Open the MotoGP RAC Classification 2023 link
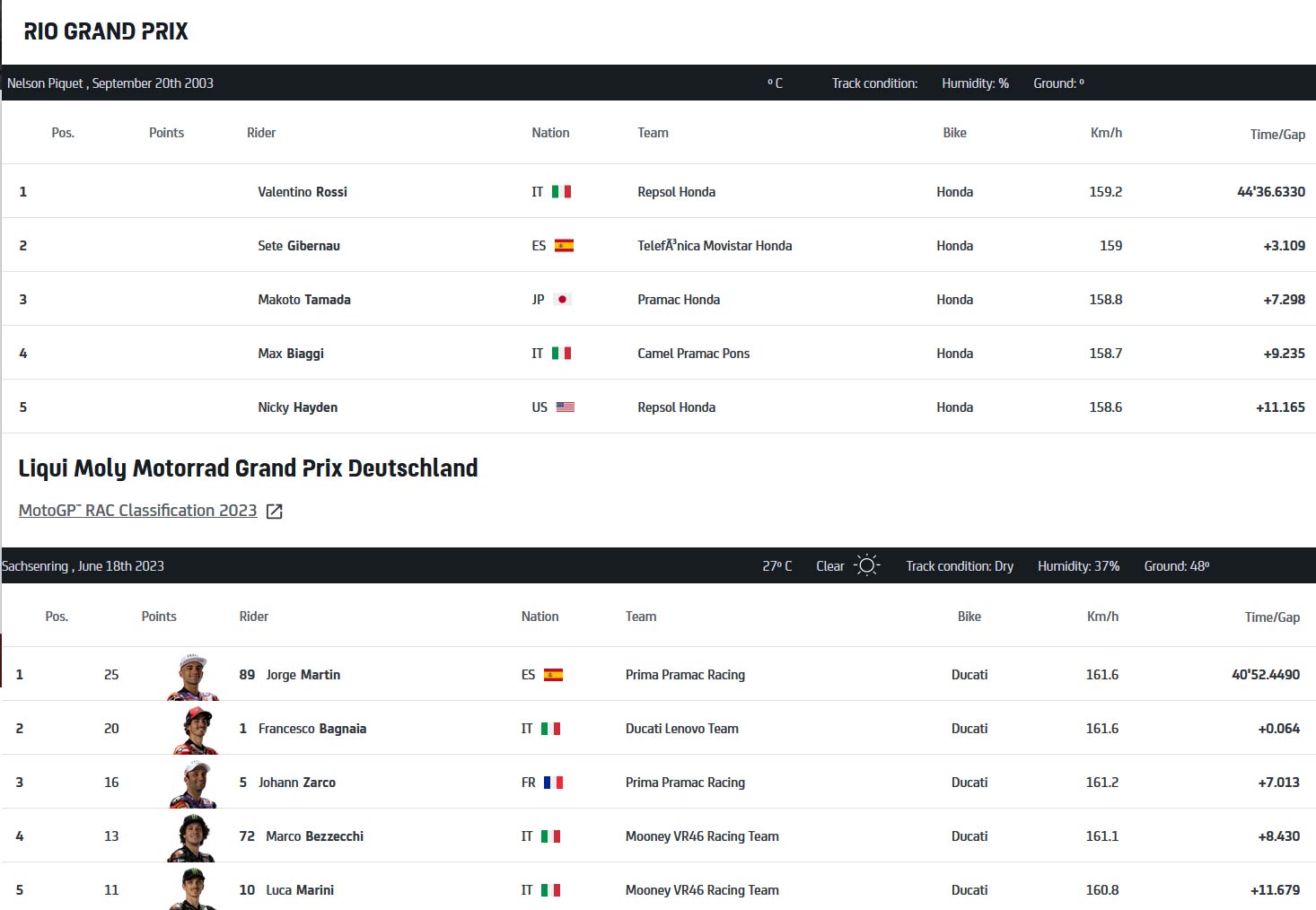The width and height of the screenshot is (1316, 910). tap(137, 511)
